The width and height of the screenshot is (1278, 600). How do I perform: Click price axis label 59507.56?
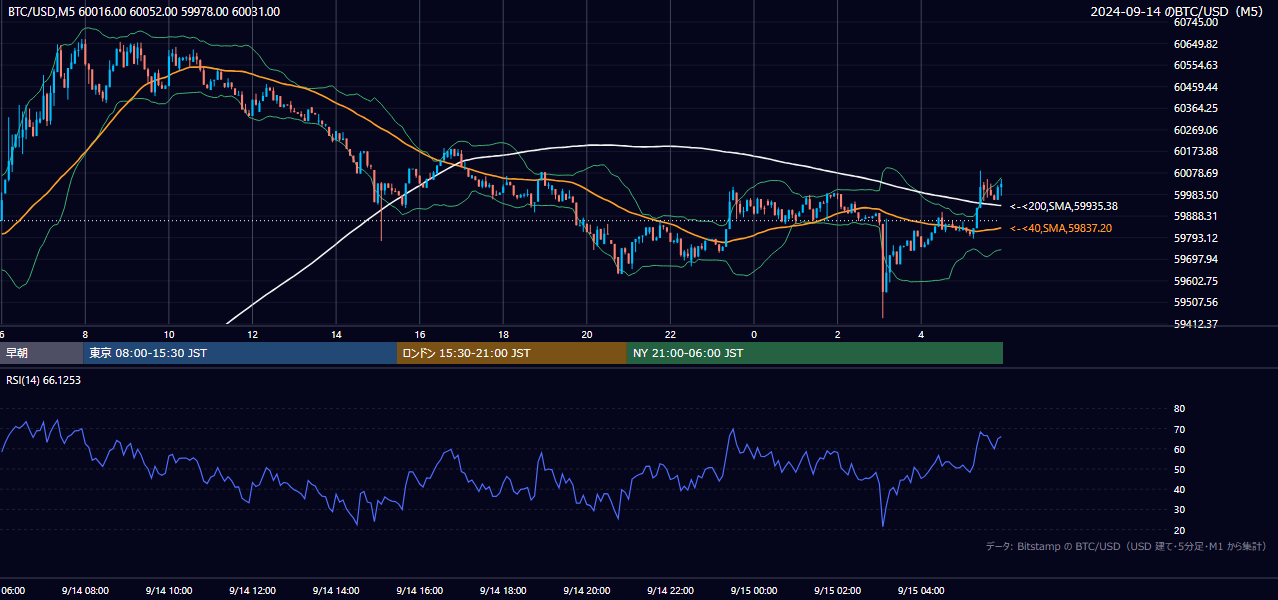[1195, 302]
